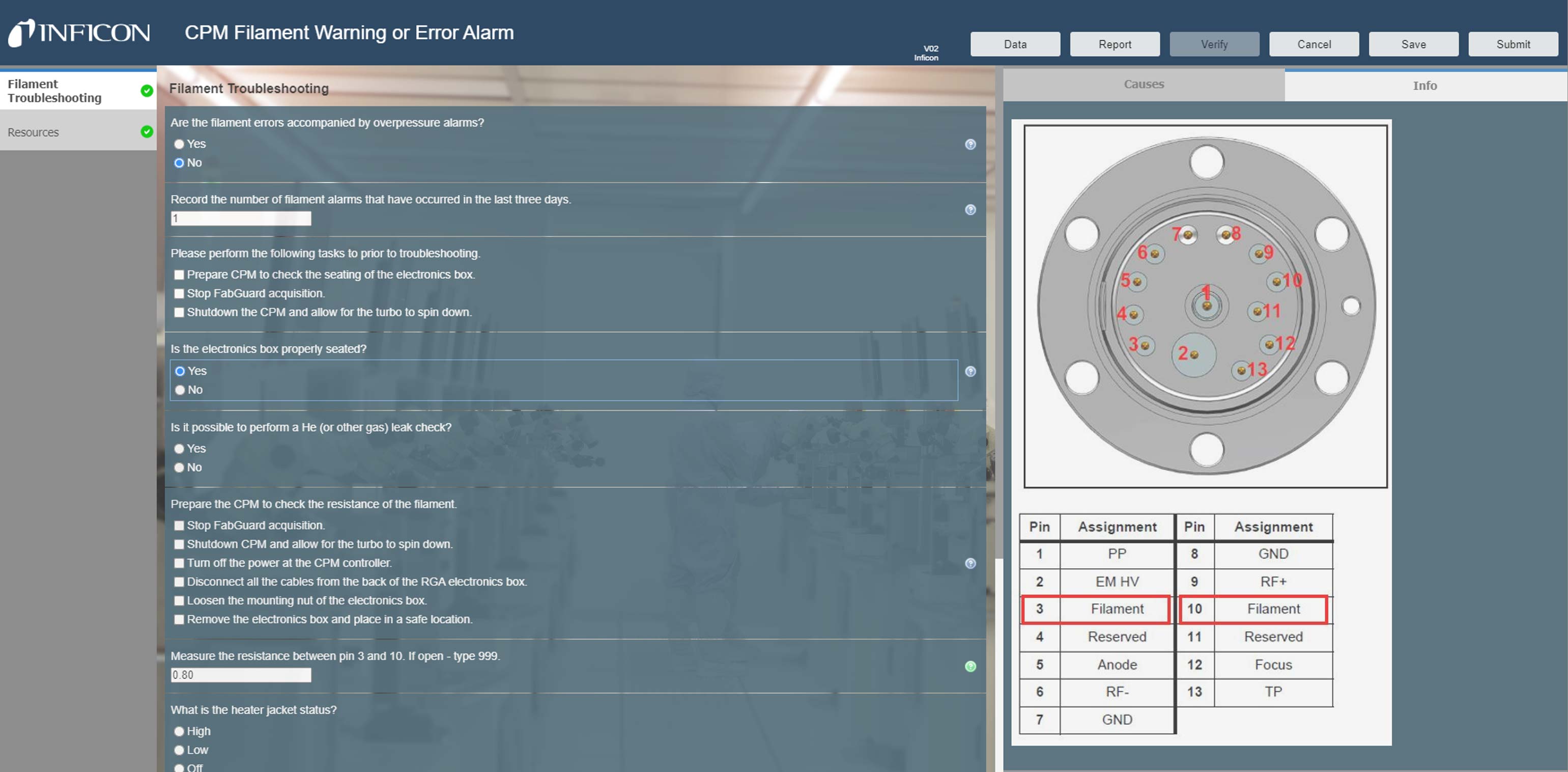This screenshot has height=772, width=1568.
Task: Select Yes for overpressure alarms question
Action: pos(179,144)
